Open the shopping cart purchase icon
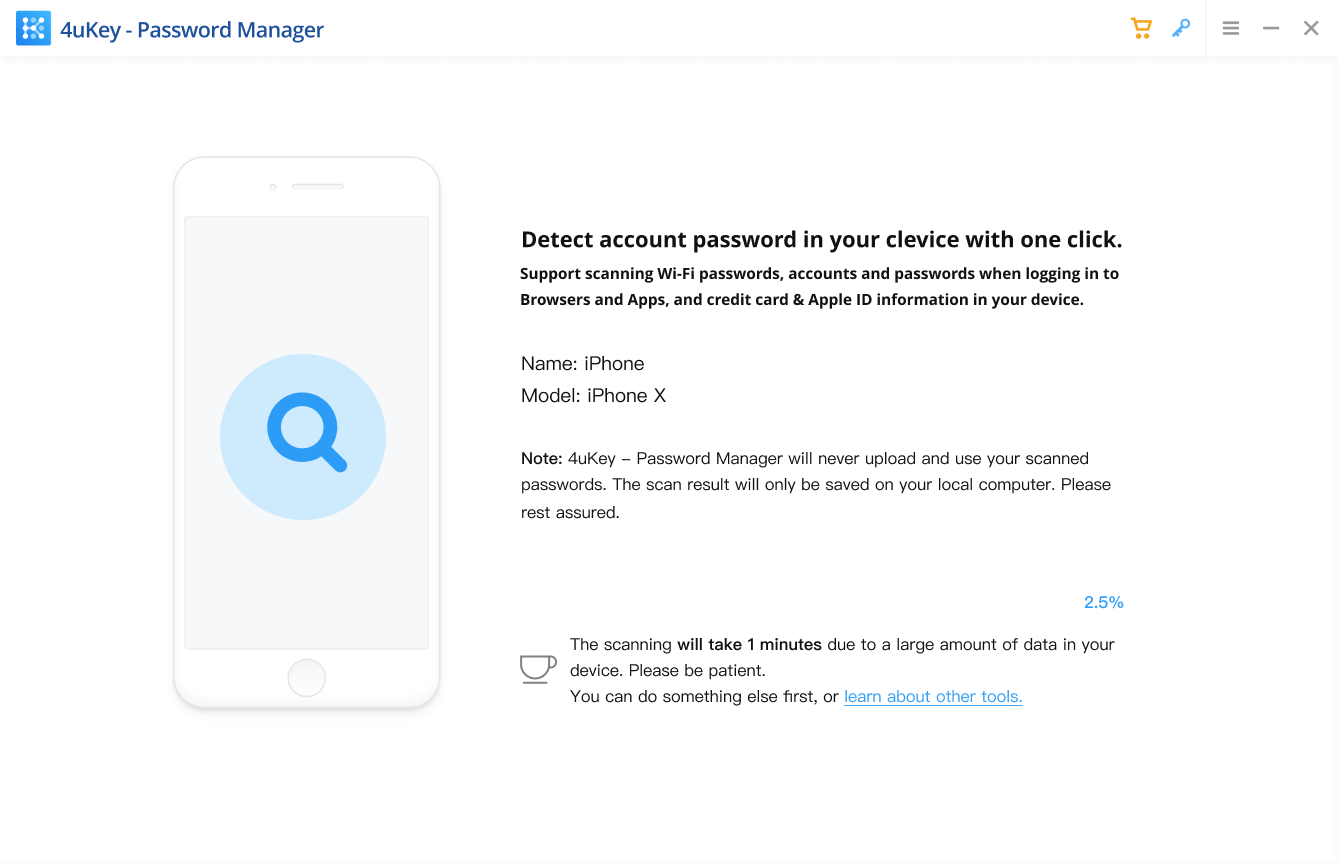 point(1141,28)
